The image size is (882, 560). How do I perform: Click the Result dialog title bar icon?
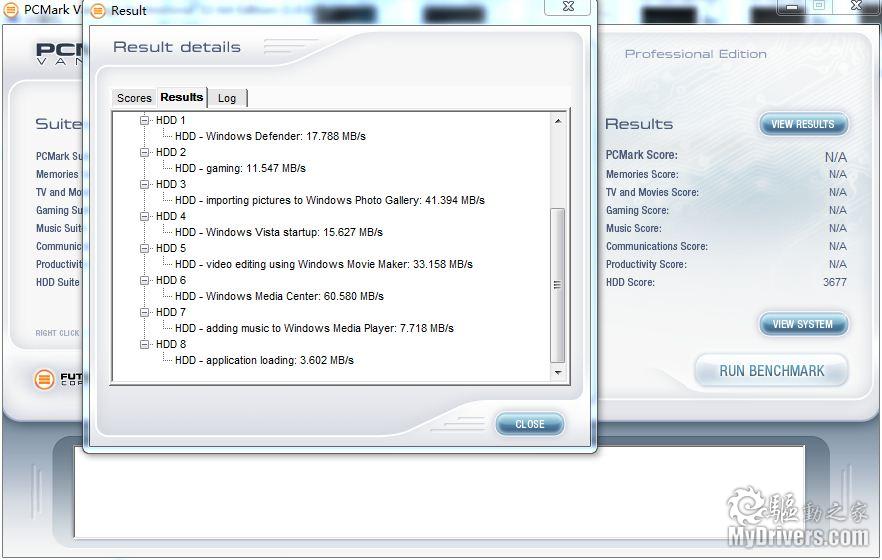[98, 11]
